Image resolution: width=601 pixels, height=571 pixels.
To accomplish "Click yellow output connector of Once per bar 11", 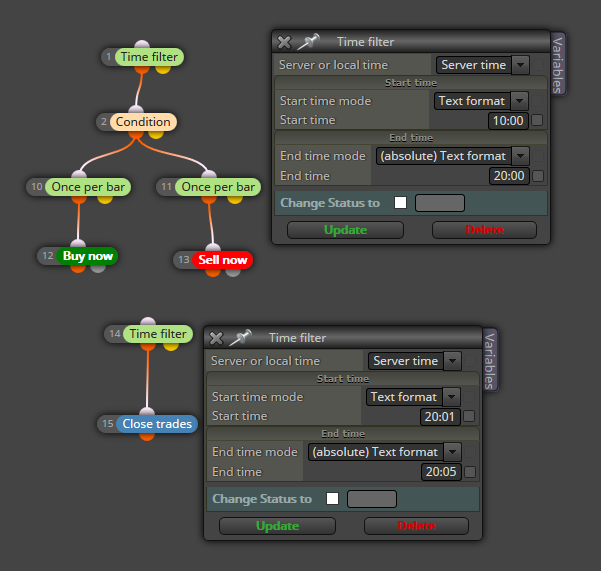I will click(x=235, y=200).
